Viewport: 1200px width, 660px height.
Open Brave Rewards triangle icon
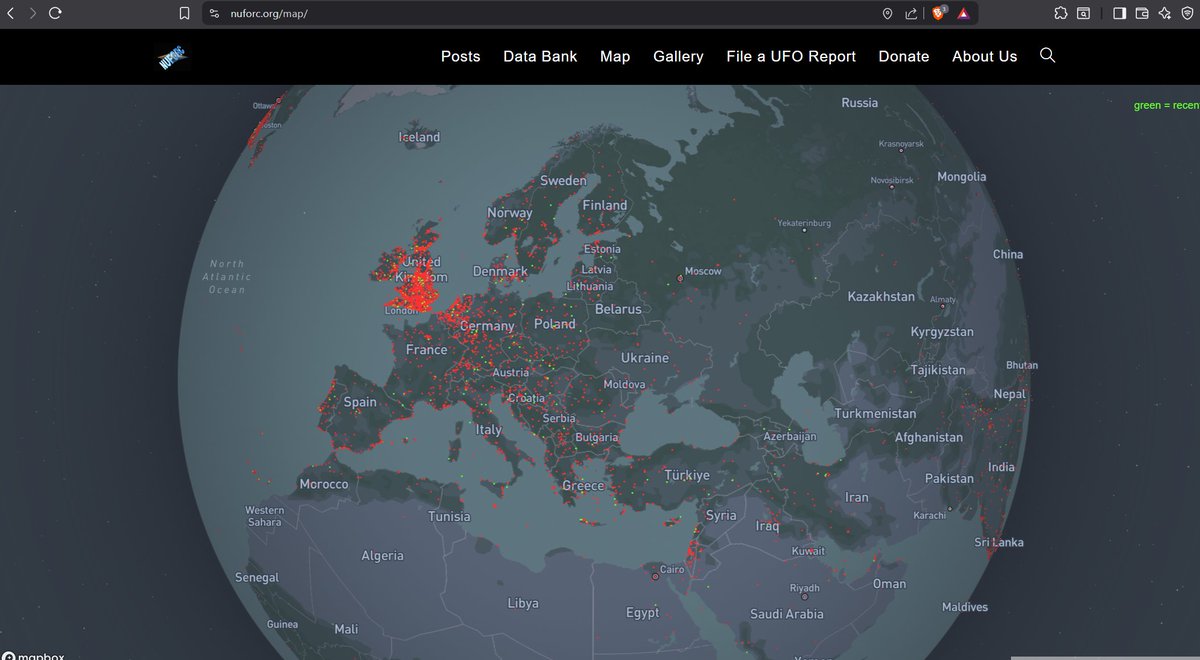point(963,13)
